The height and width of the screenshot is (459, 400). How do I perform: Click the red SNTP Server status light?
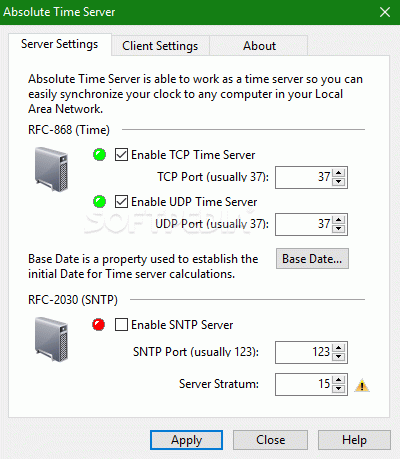99,325
